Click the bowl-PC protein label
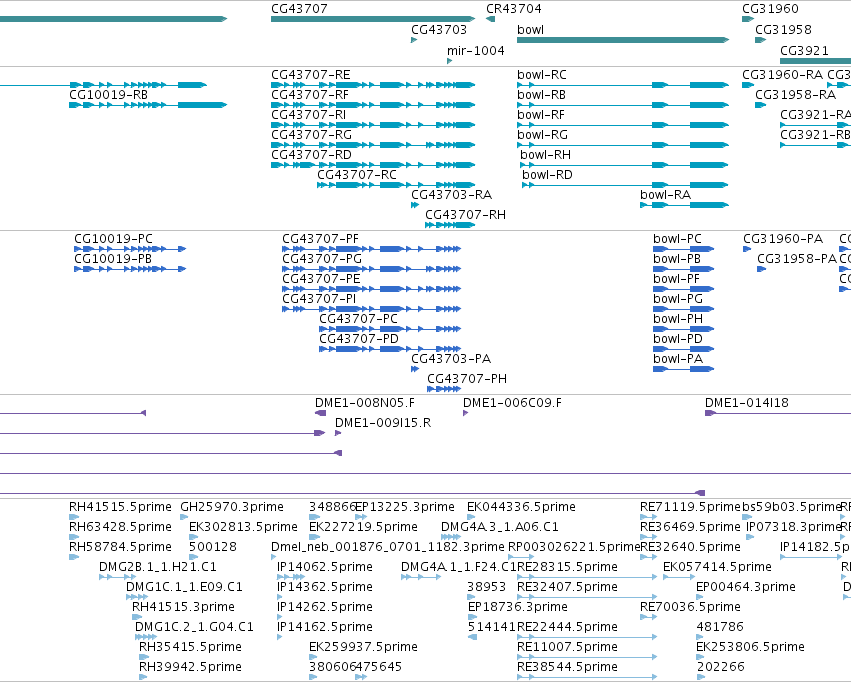Screen dimensions: 851x682 coord(677,239)
